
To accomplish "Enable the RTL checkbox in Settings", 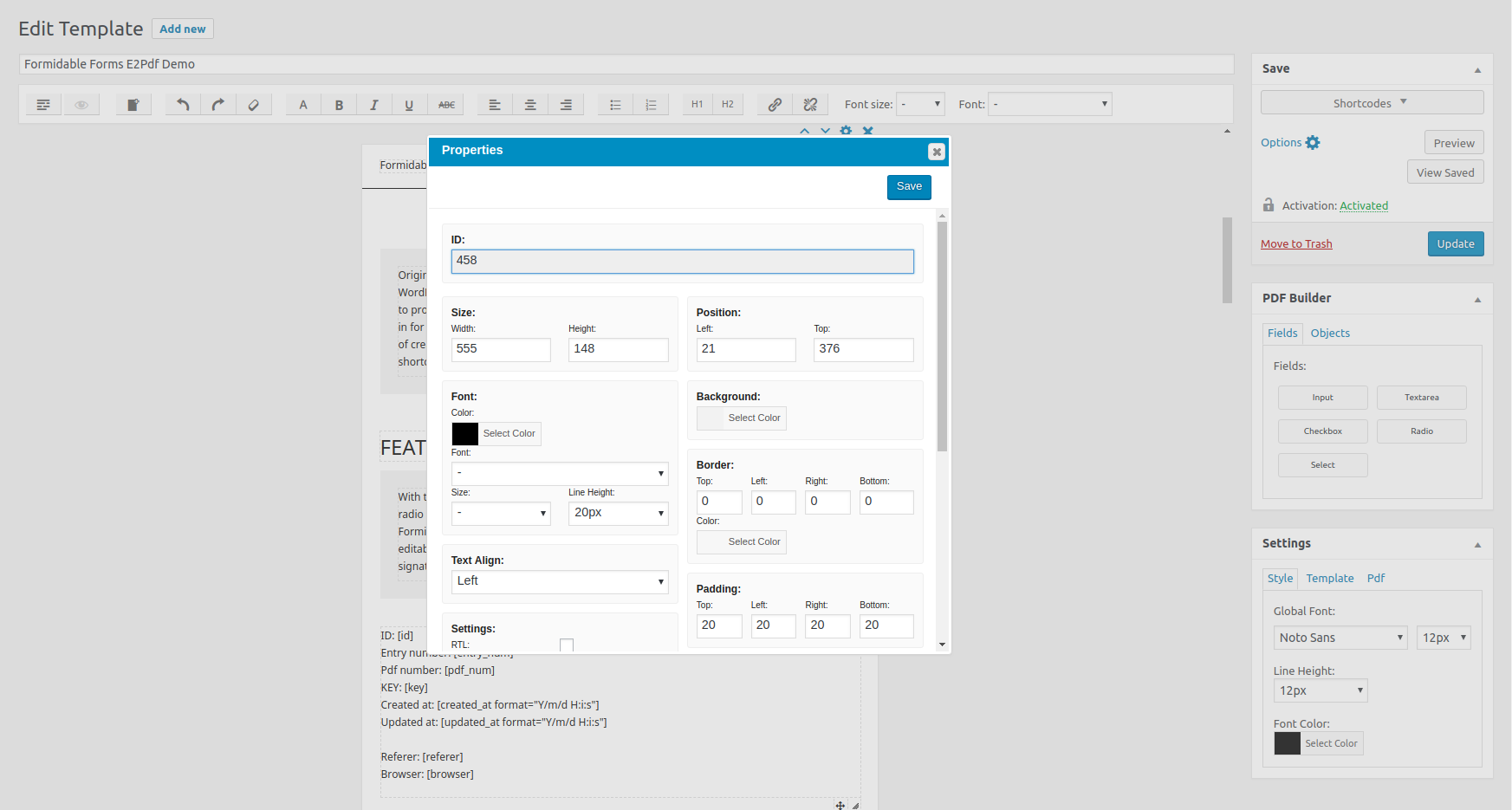I will coord(567,645).
